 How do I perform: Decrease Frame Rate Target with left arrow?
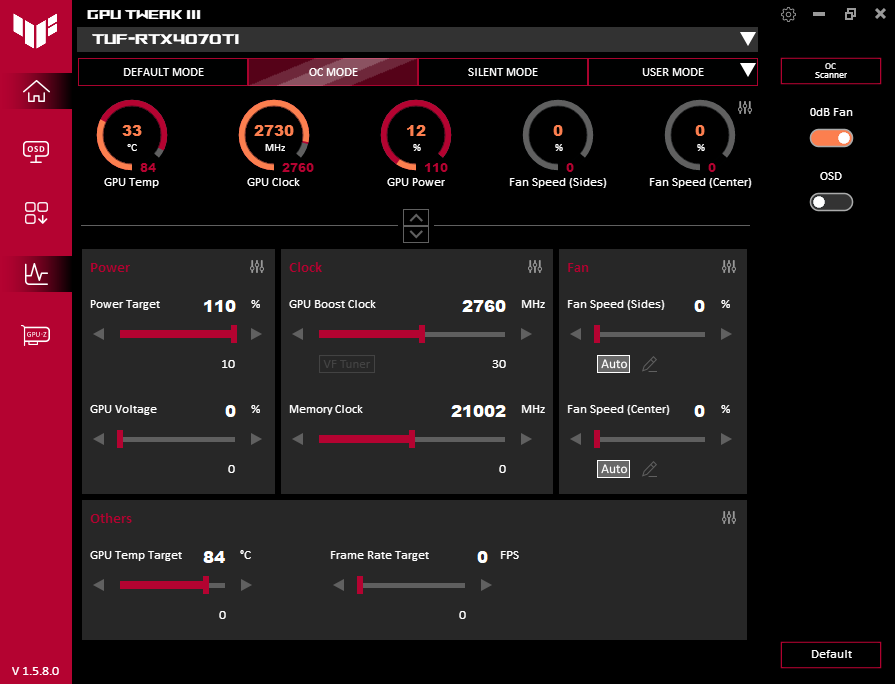click(x=338, y=585)
